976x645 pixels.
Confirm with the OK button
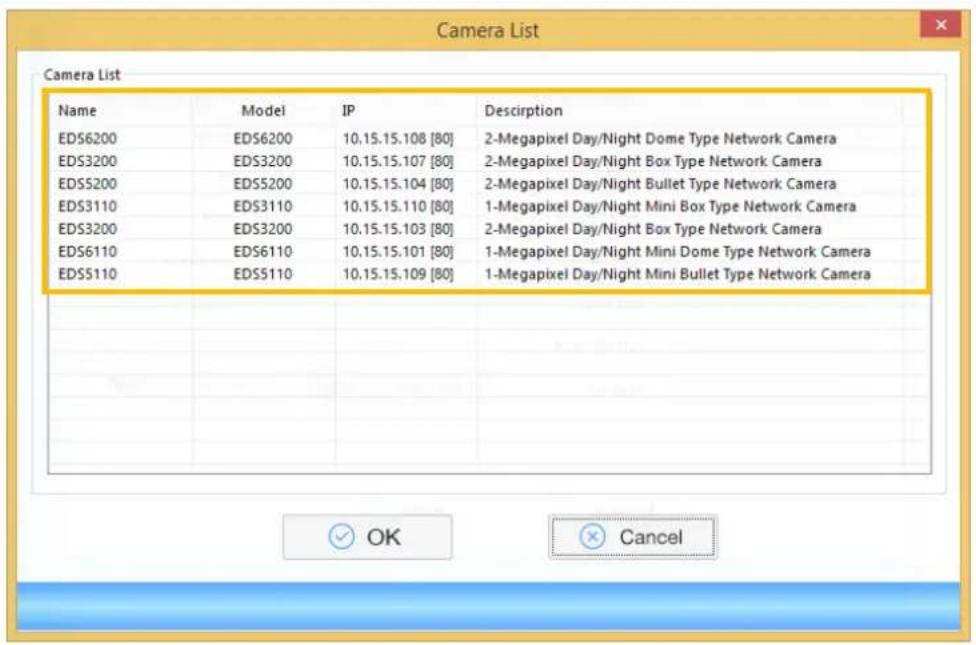(367, 537)
